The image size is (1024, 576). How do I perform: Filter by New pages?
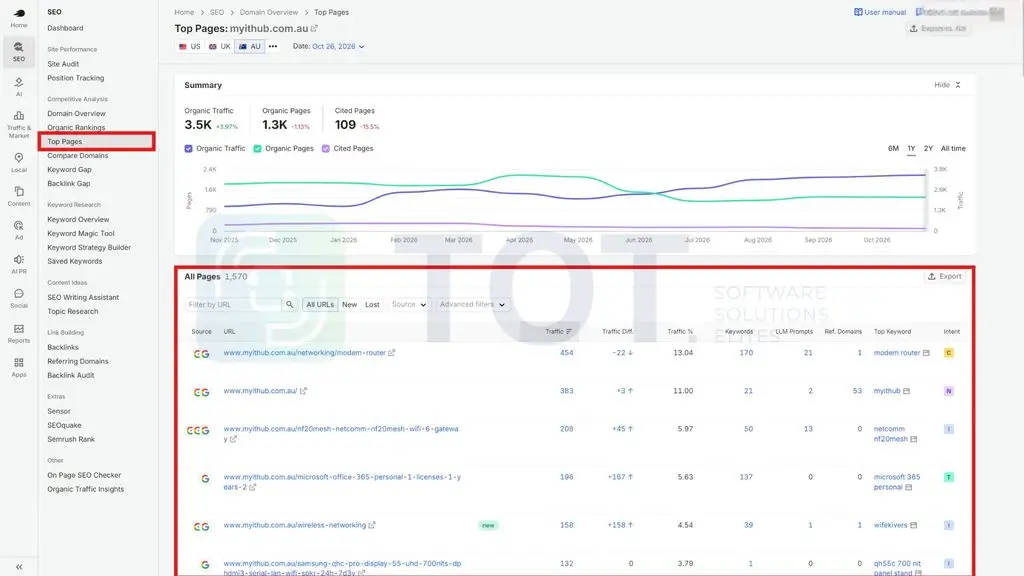point(349,304)
